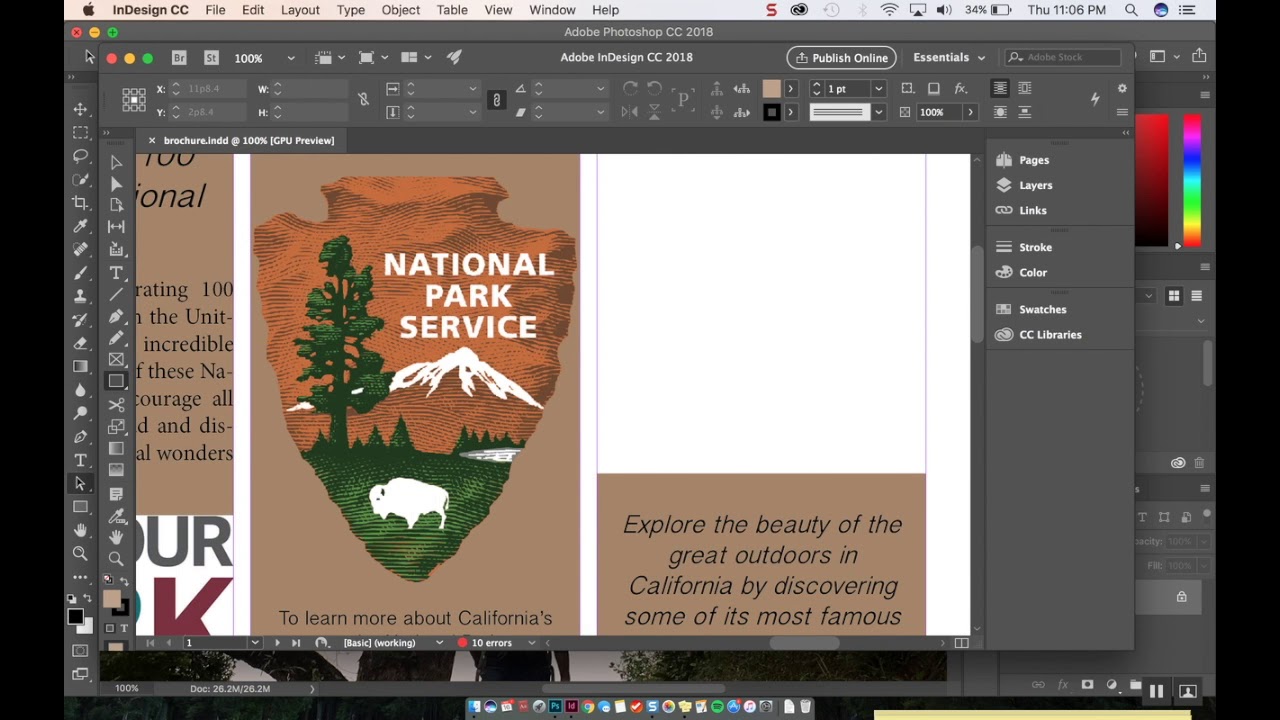The height and width of the screenshot is (720, 1280).
Task: Select the InDesign Pencil tool
Action: click(x=116, y=338)
